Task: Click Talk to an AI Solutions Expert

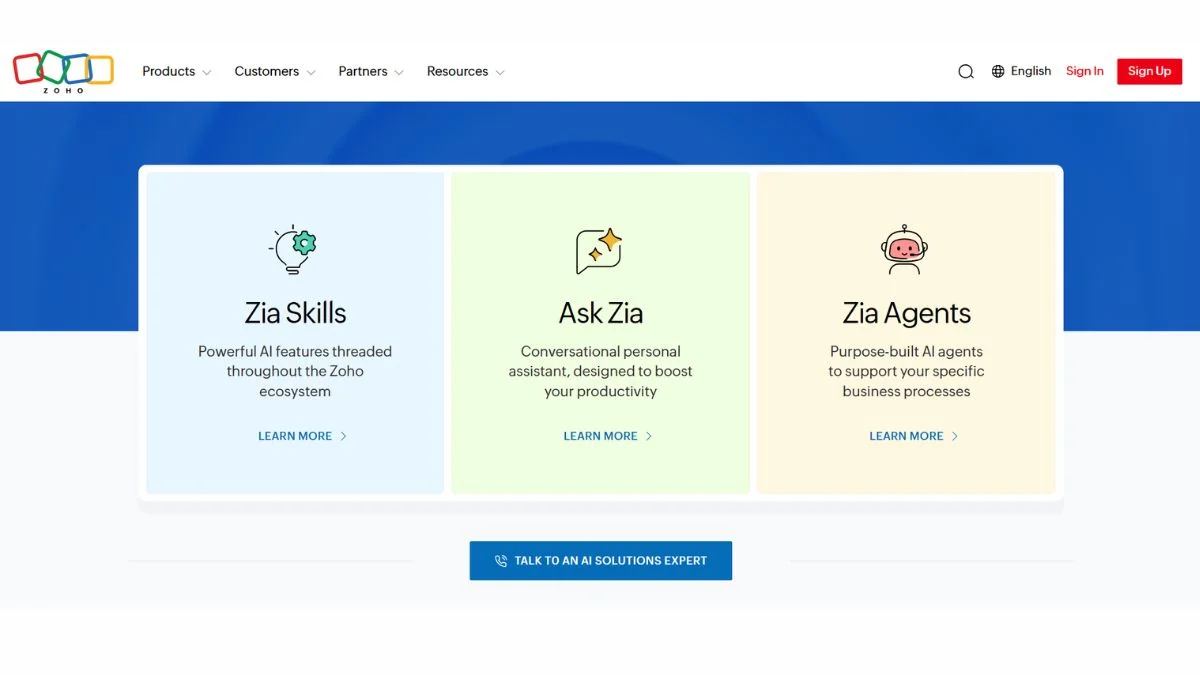Action: (601, 561)
